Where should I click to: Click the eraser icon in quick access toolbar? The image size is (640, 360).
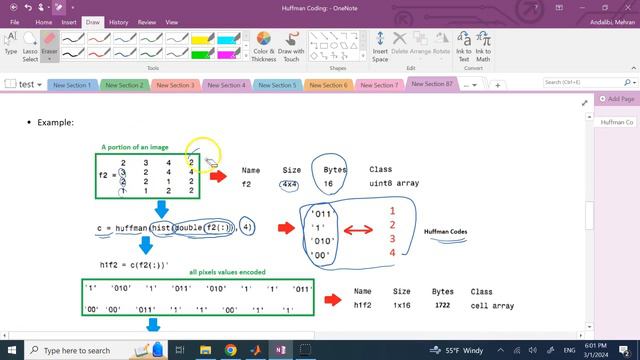59,7
